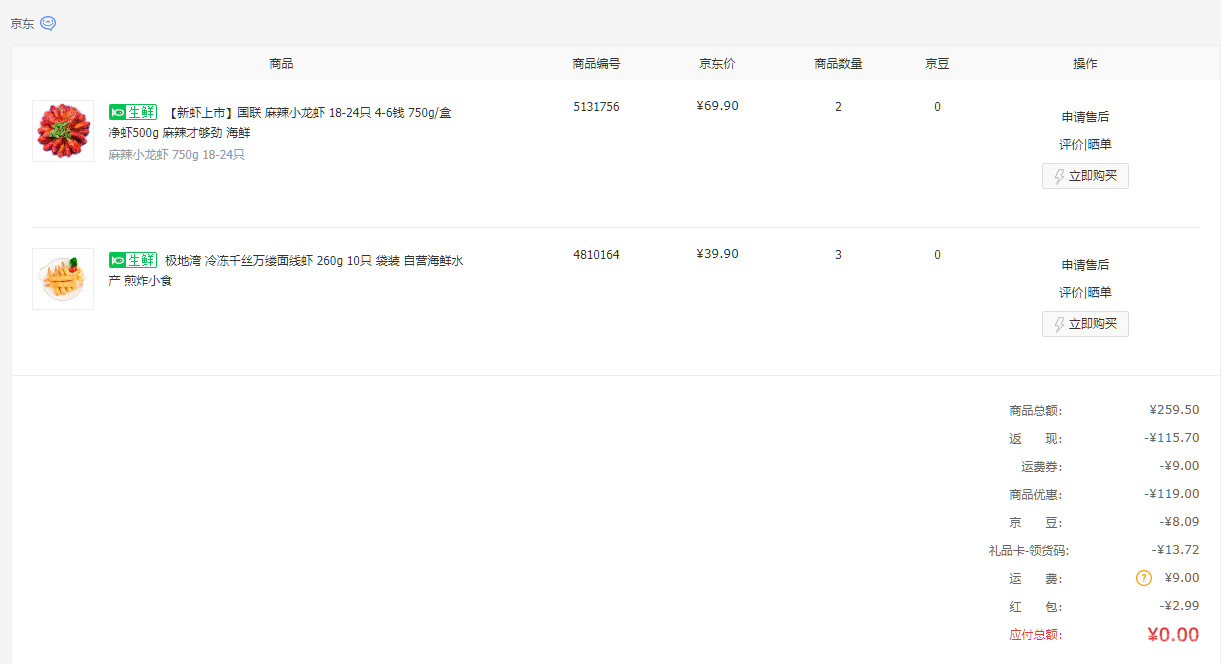Click 申请售后 for item 5131756
1221x664 pixels.
1085,117
